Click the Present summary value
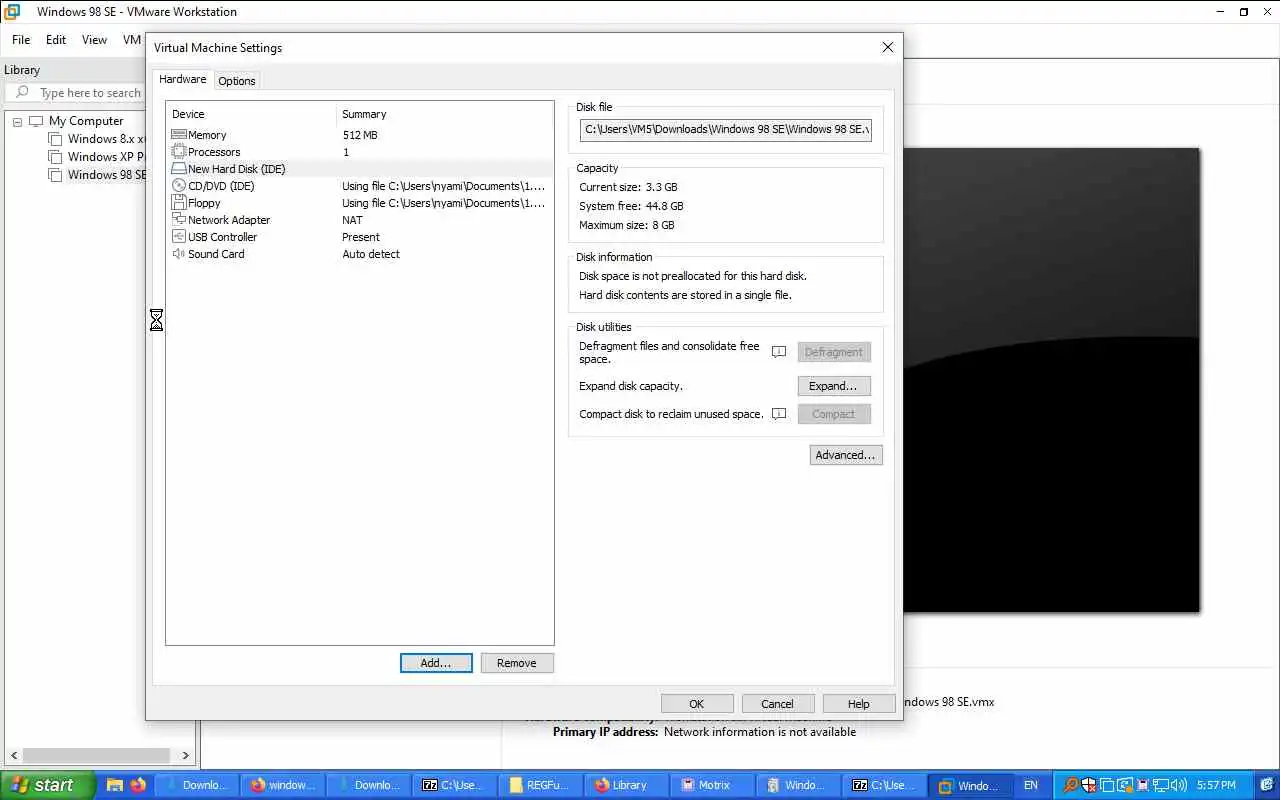The height and width of the screenshot is (800, 1280). coord(361,237)
